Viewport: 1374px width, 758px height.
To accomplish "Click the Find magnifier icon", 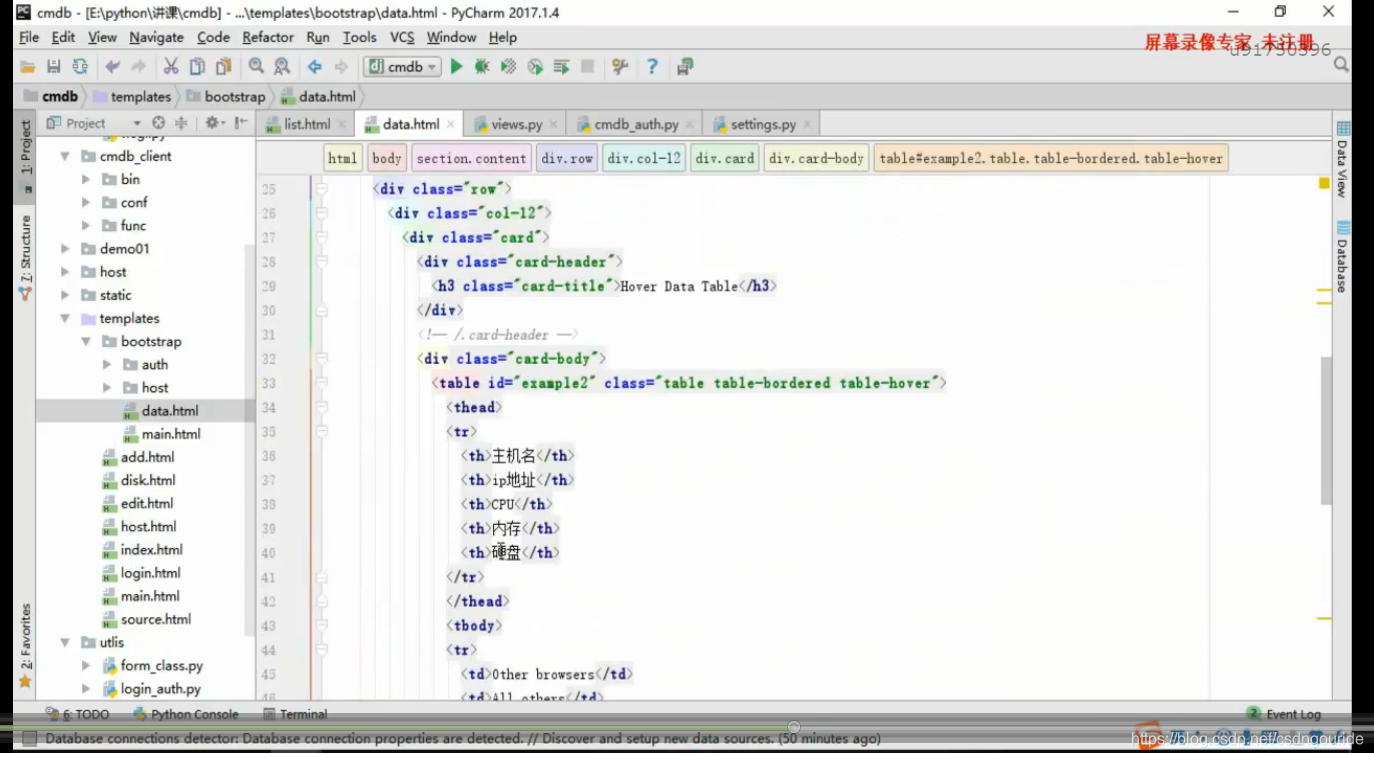I will point(256,66).
